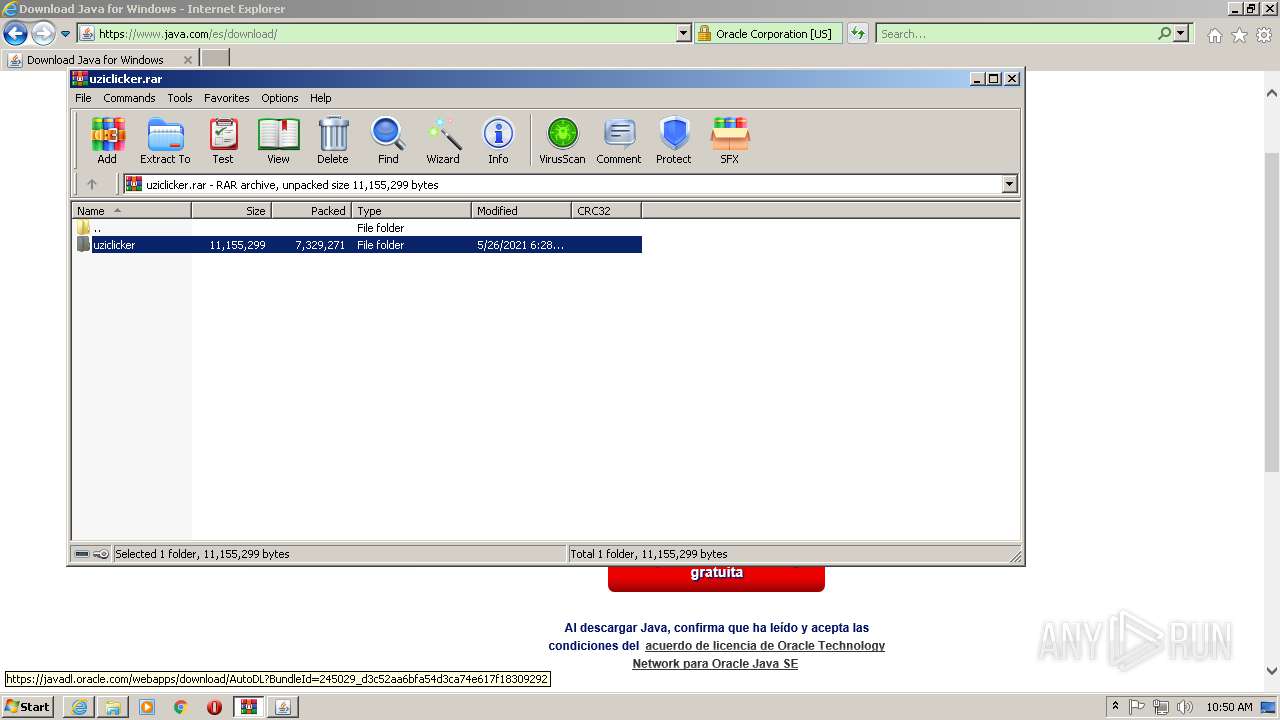Open the Wizard tool icon
Viewport: 1280px width, 720px height.
[443, 140]
